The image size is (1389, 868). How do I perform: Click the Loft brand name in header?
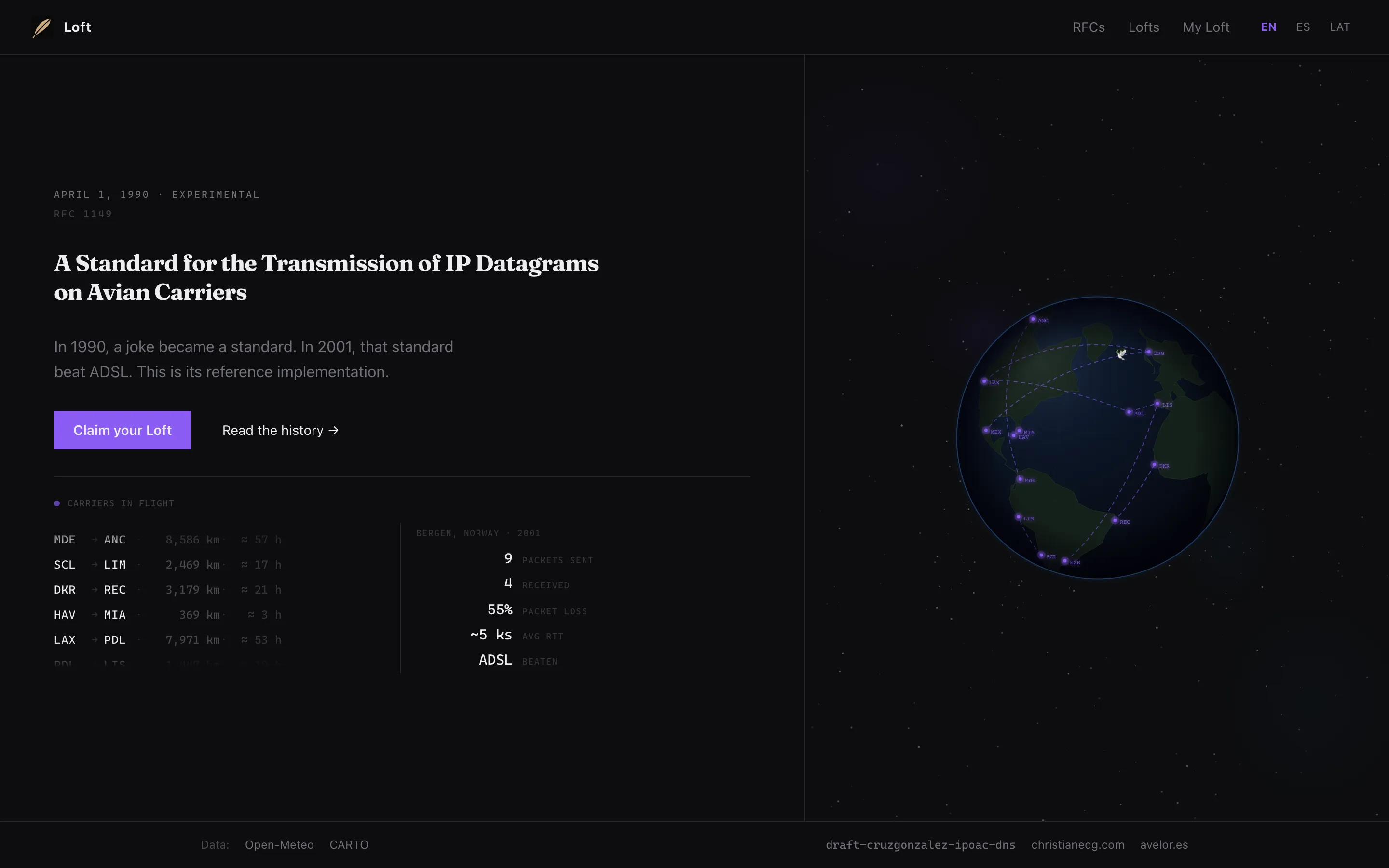[78, 27]
